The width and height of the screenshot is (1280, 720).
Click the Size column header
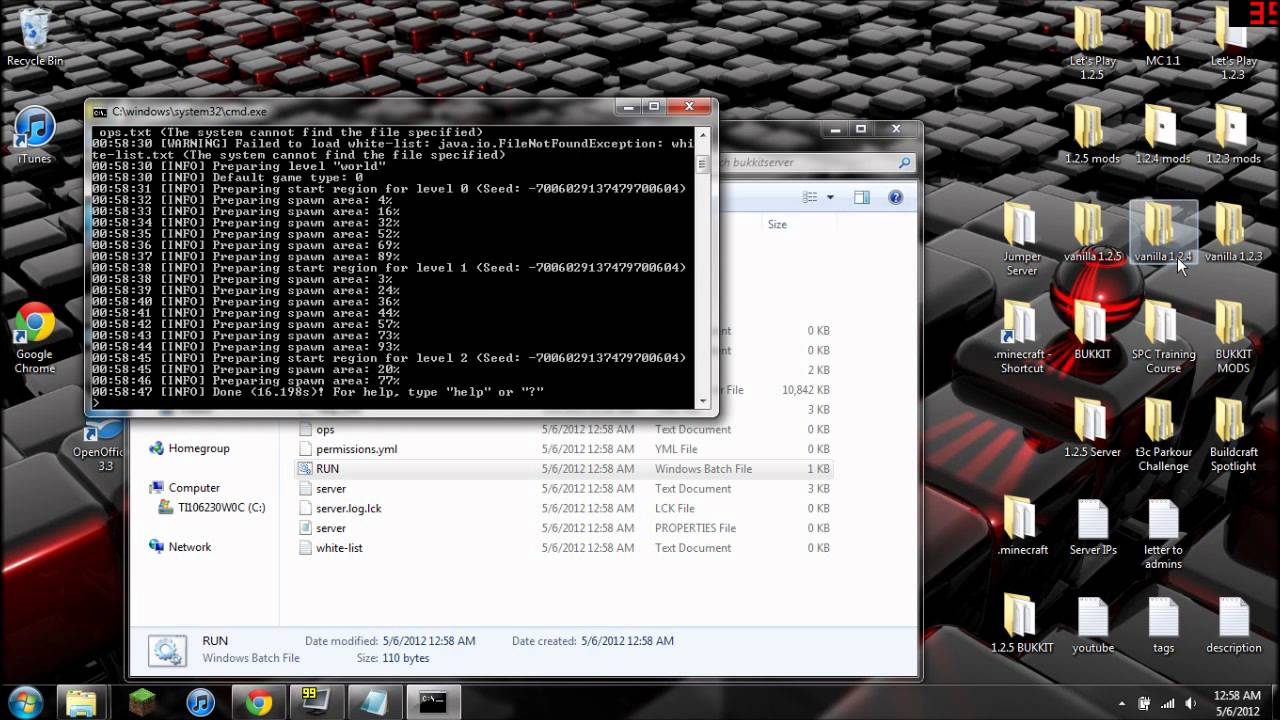pos(777,224)
